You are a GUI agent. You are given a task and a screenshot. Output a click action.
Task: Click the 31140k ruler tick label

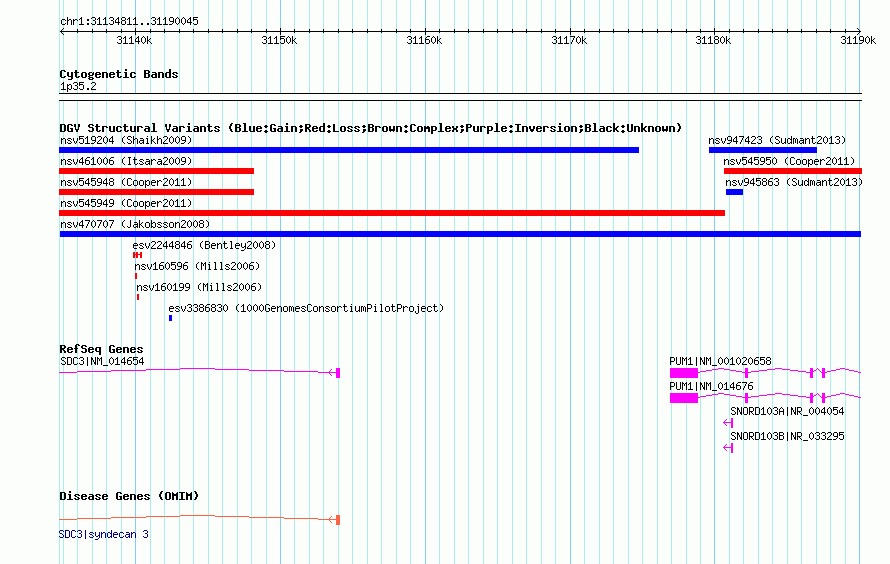click(x=134, y=40)
